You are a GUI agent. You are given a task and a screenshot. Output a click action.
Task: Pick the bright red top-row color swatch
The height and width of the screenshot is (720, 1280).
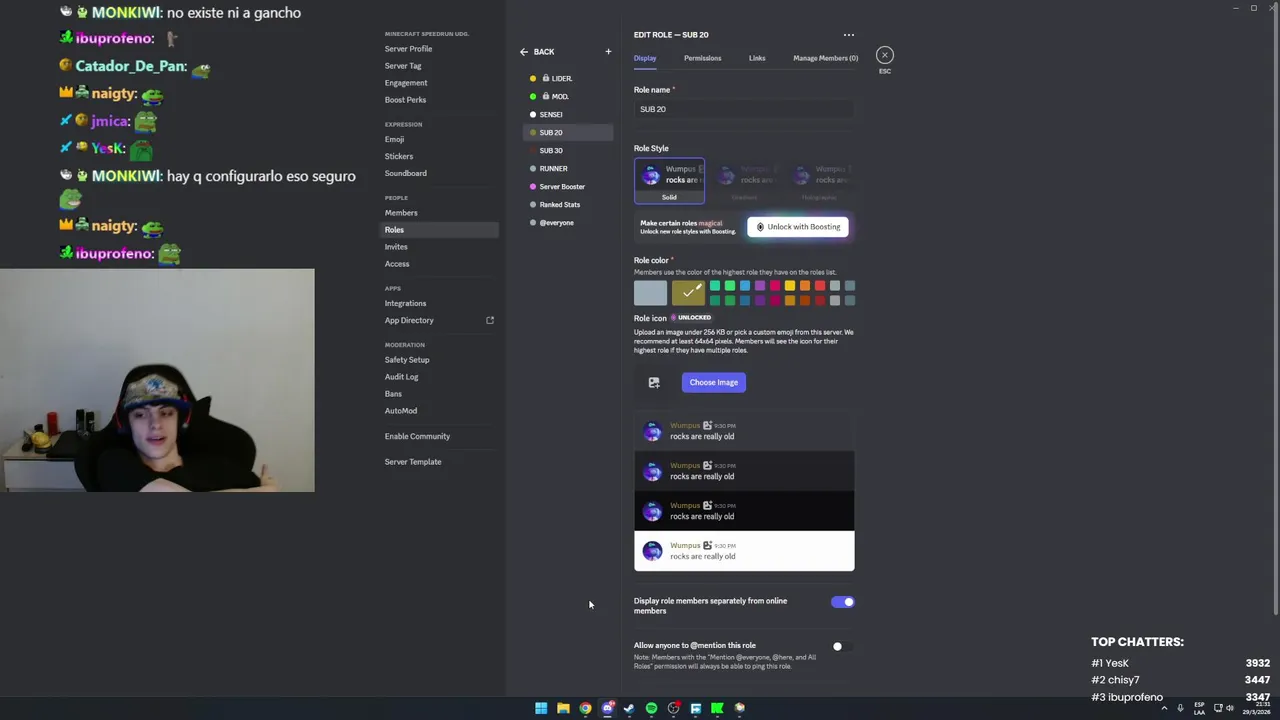(x=819, y=286)
